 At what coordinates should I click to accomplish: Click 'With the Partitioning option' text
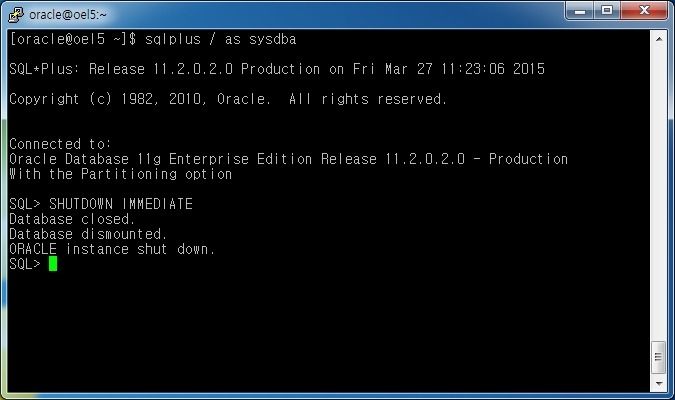click(x=121, y=174)
